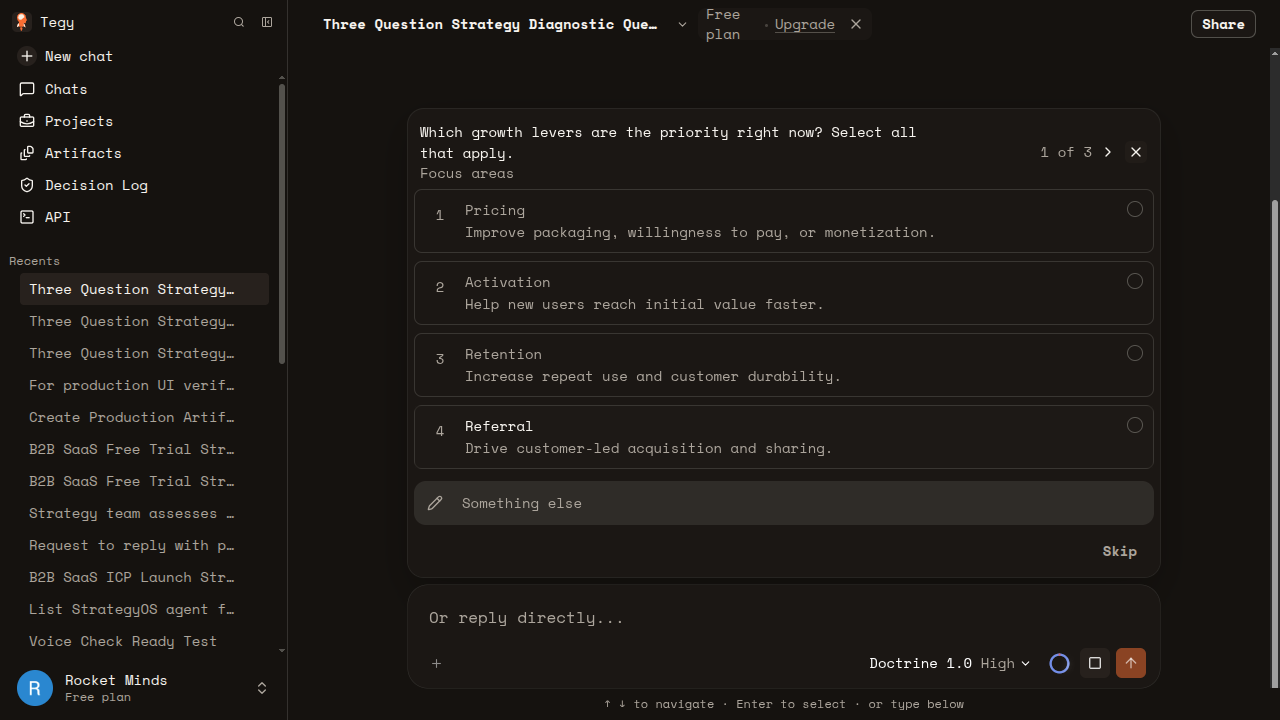Open recent chat For production UI verif…
Image resolution: width=1280 pixels, height=720 pixels.
(x=144, y=385)
